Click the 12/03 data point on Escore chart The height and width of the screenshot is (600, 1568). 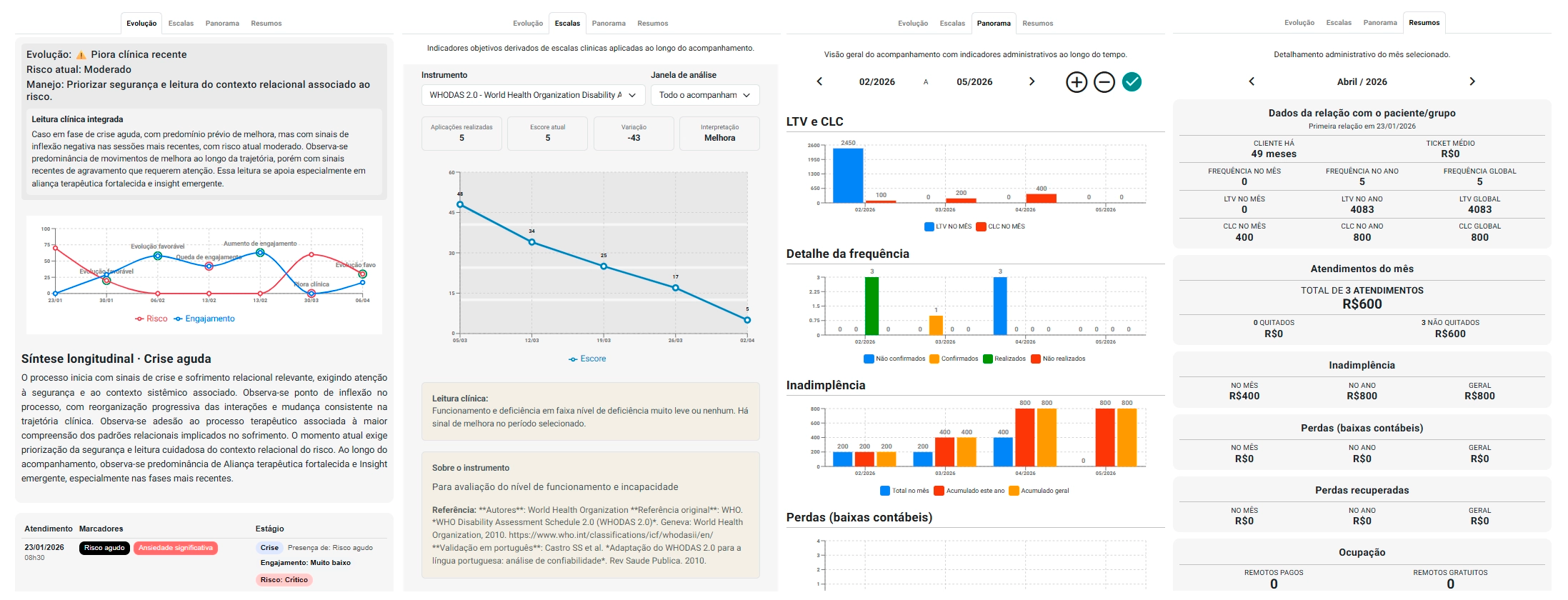531,242
